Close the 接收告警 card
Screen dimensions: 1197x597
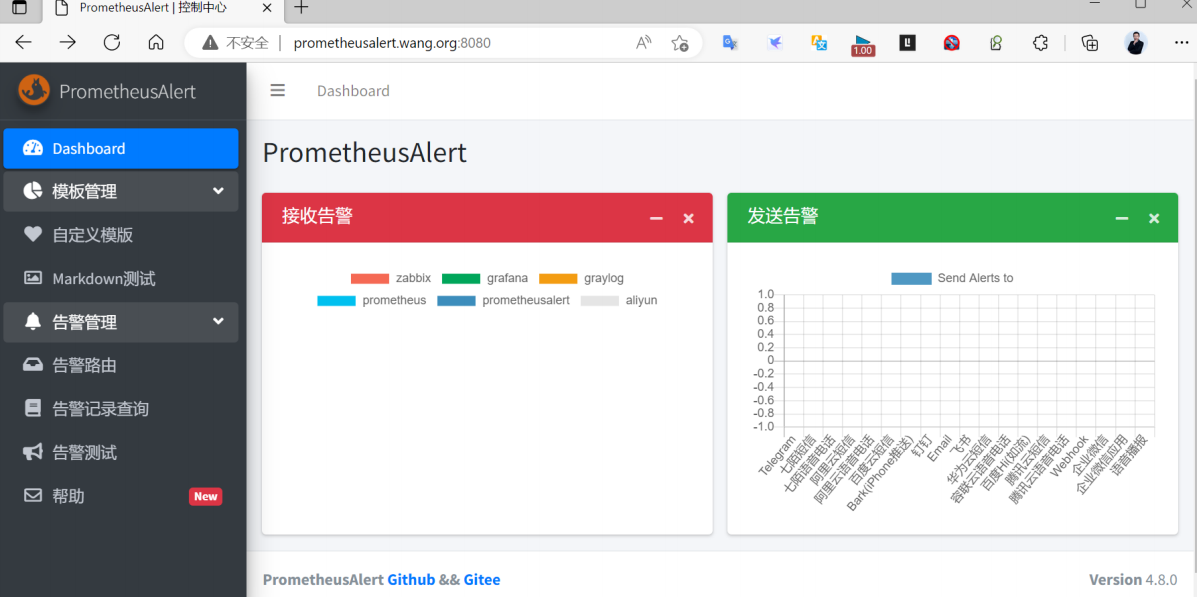689,218
